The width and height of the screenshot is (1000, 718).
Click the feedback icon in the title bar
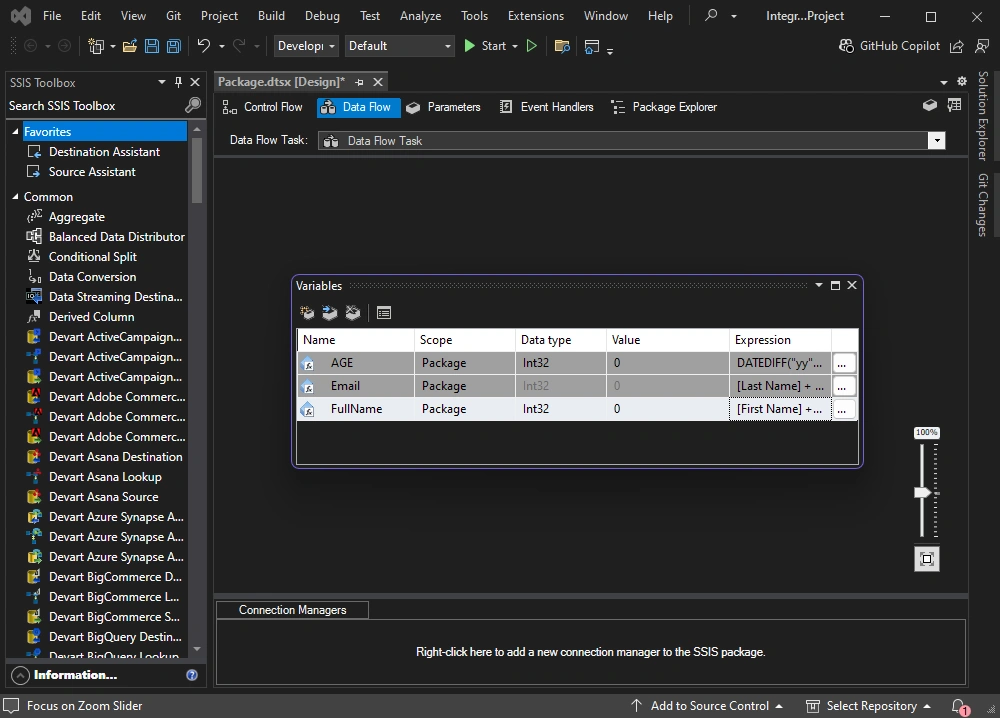tap(982, 46)
